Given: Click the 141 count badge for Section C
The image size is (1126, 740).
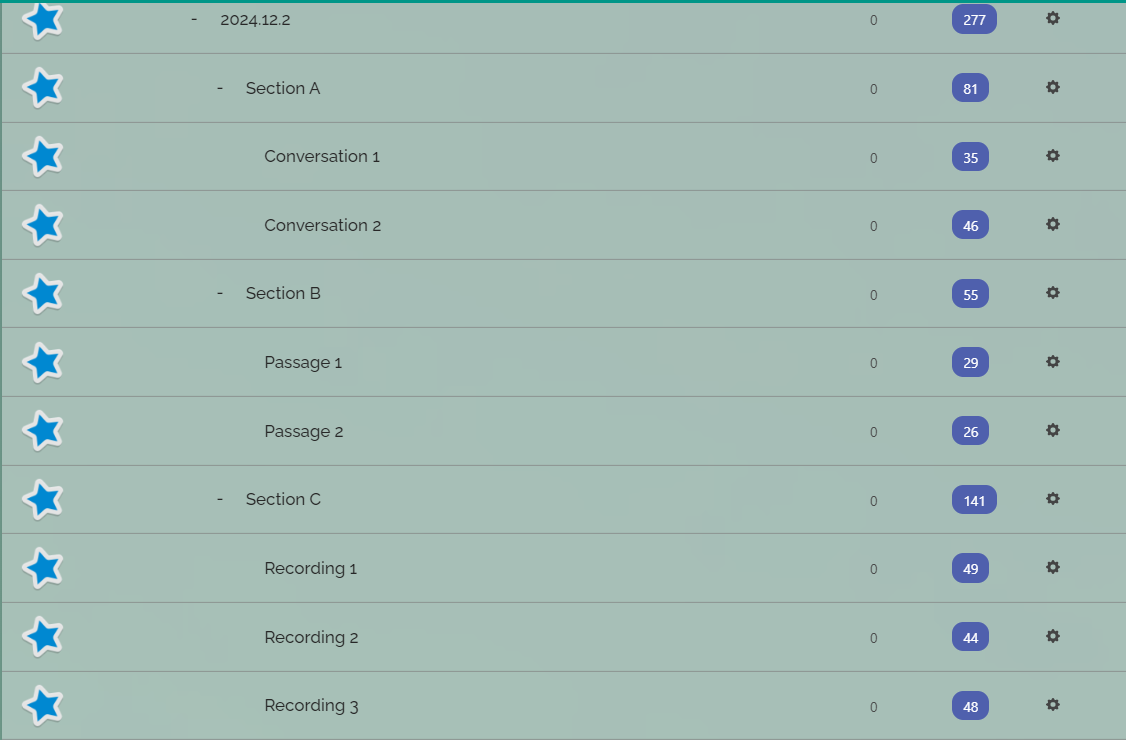Looking at the screenshot, I should coord(974,500).
